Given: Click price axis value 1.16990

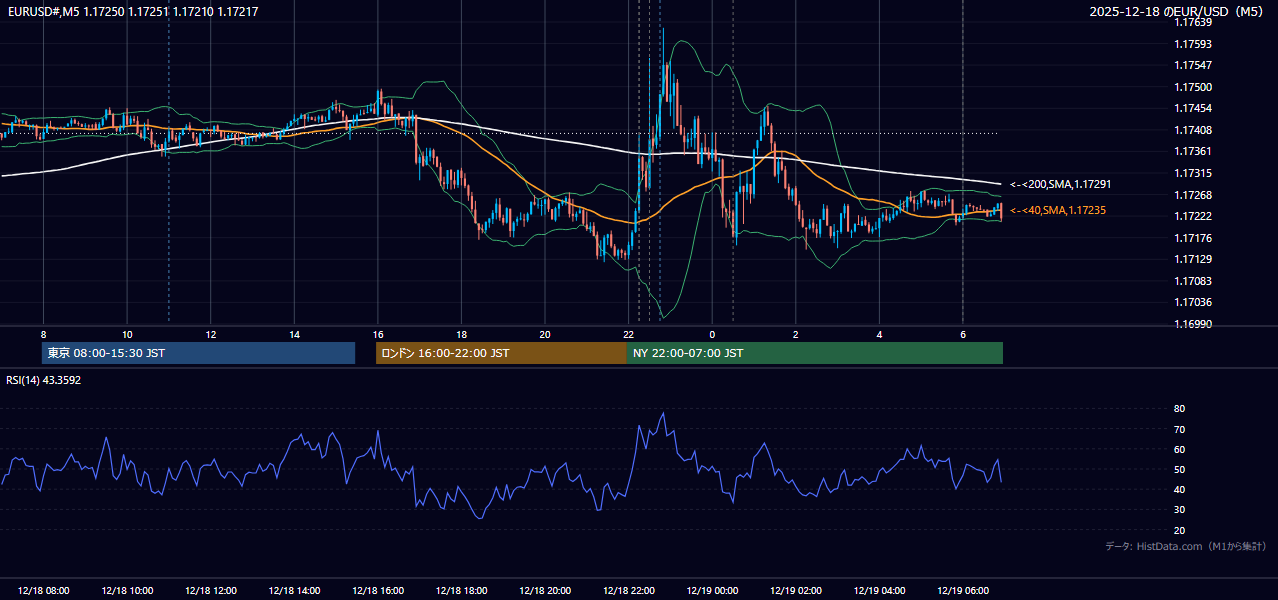Looking at the screenshot, I should [1192, 324].
